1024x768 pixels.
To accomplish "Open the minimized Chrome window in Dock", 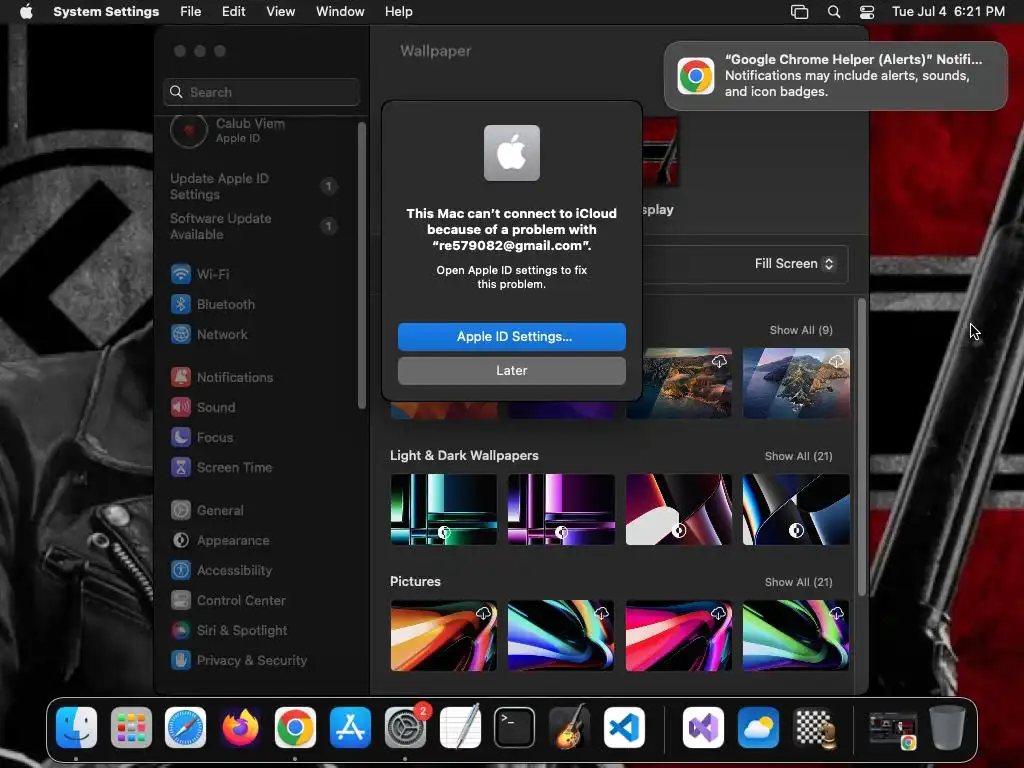I will [892, 730].
